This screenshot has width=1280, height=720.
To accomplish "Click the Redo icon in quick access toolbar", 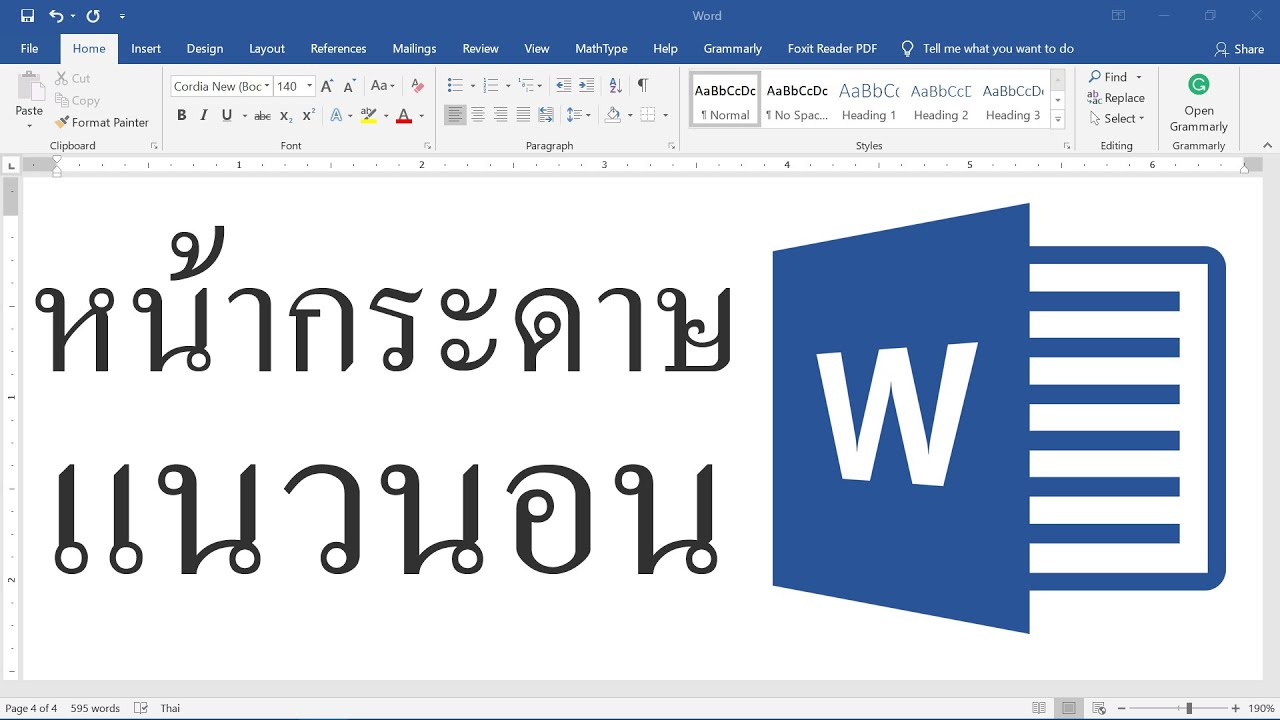I will pos(93,16).
